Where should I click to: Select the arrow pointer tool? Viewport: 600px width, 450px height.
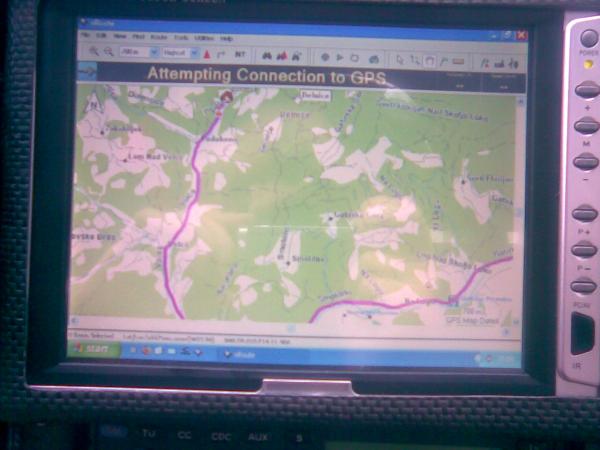coord(399,57)
